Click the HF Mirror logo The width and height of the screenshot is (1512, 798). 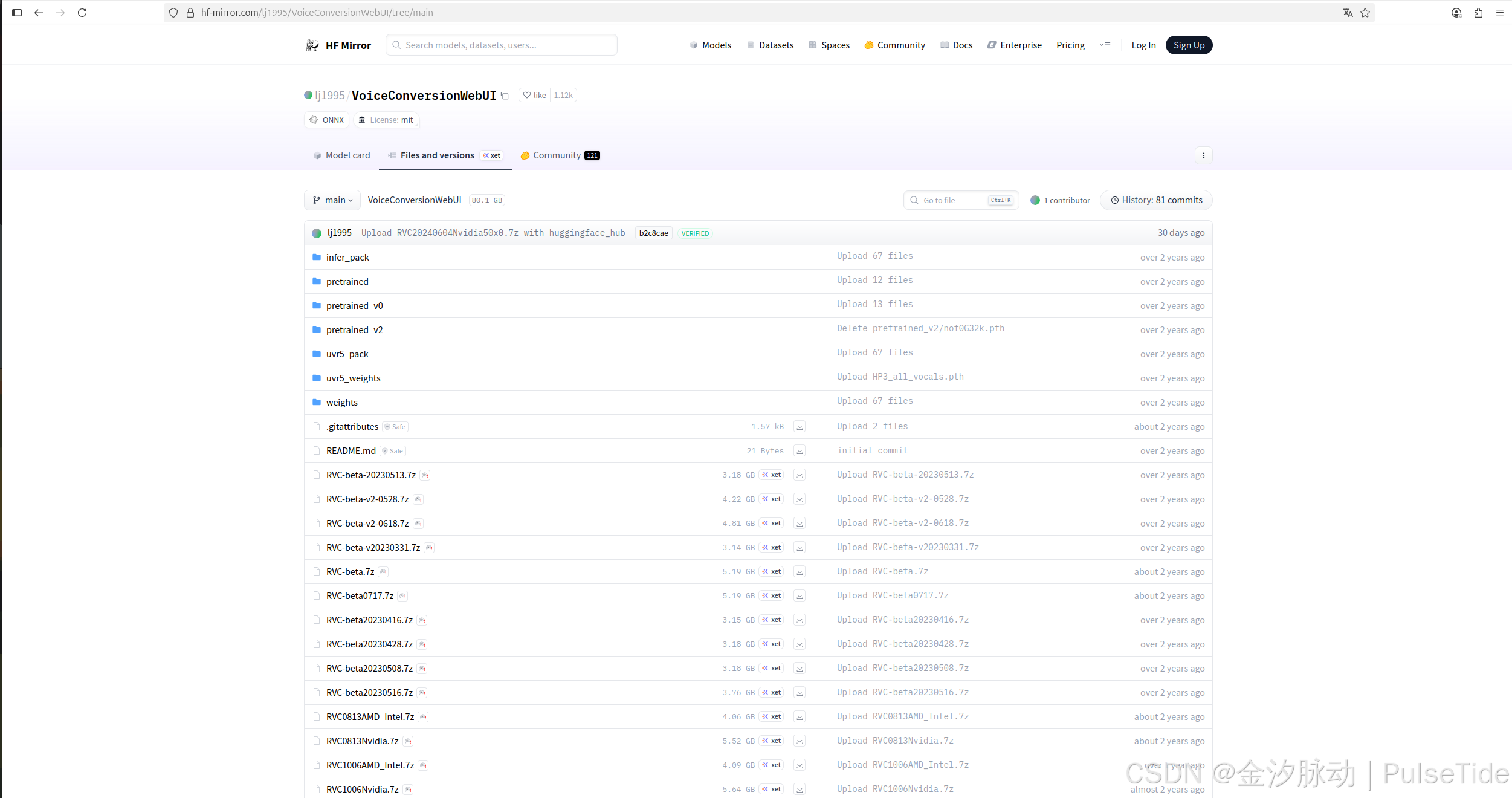coord(338,45)
